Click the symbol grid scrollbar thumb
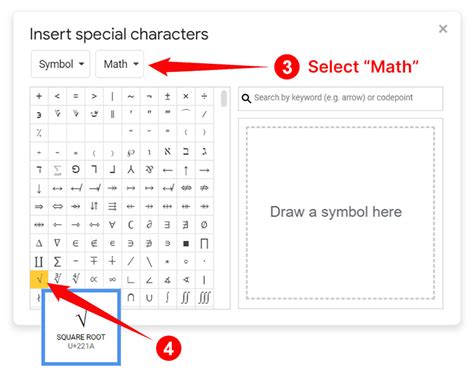The width and height of the screenshot is (474, 381). (224, 98)
